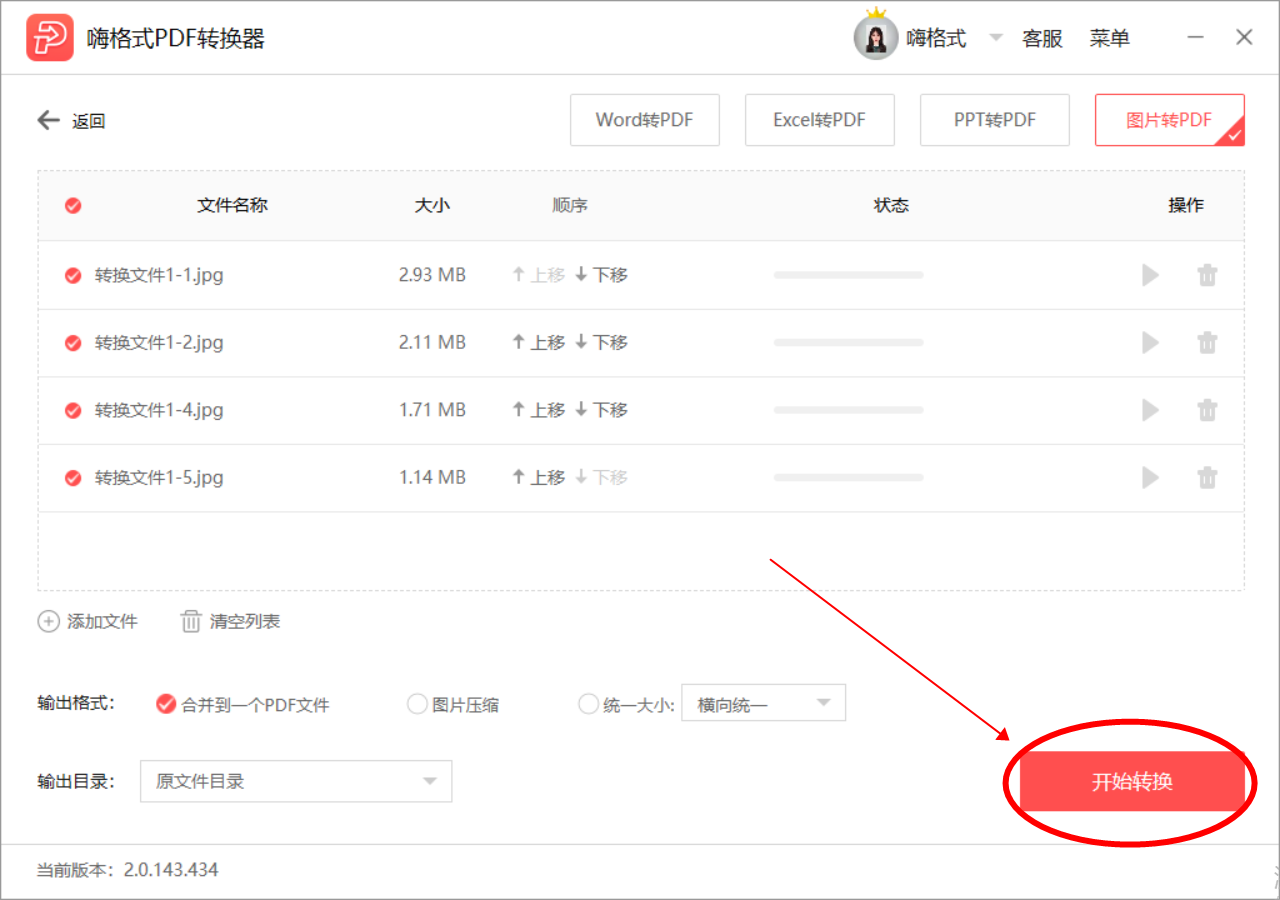The height and width of the screenshot is (900, 1280).
Task: Click the preview play icon for 转换文件1-1.jpg
Action: 1149,275
